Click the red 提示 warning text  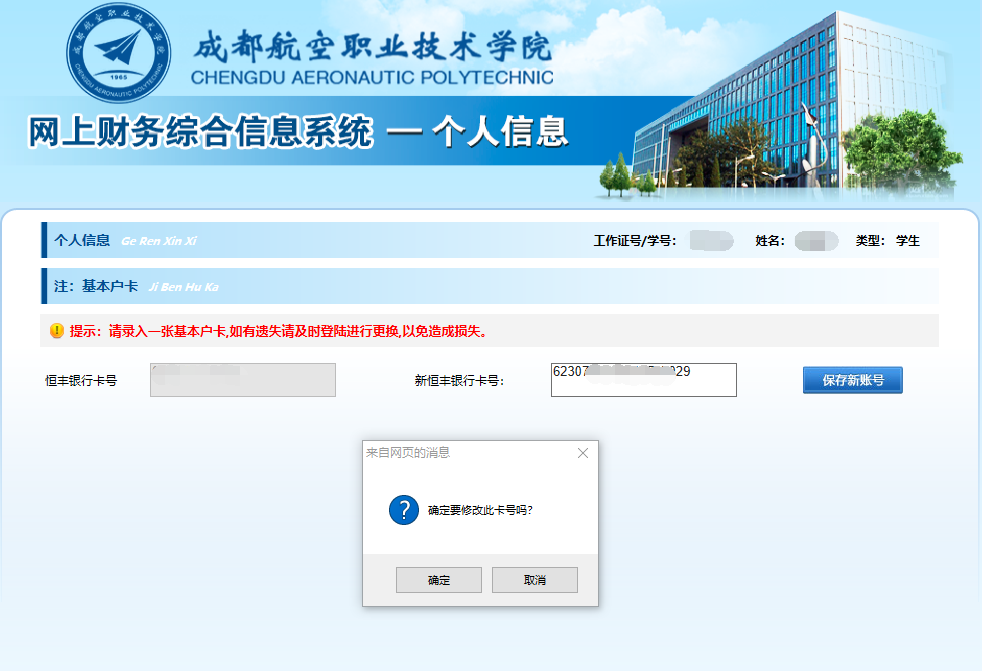click(279, 331)
